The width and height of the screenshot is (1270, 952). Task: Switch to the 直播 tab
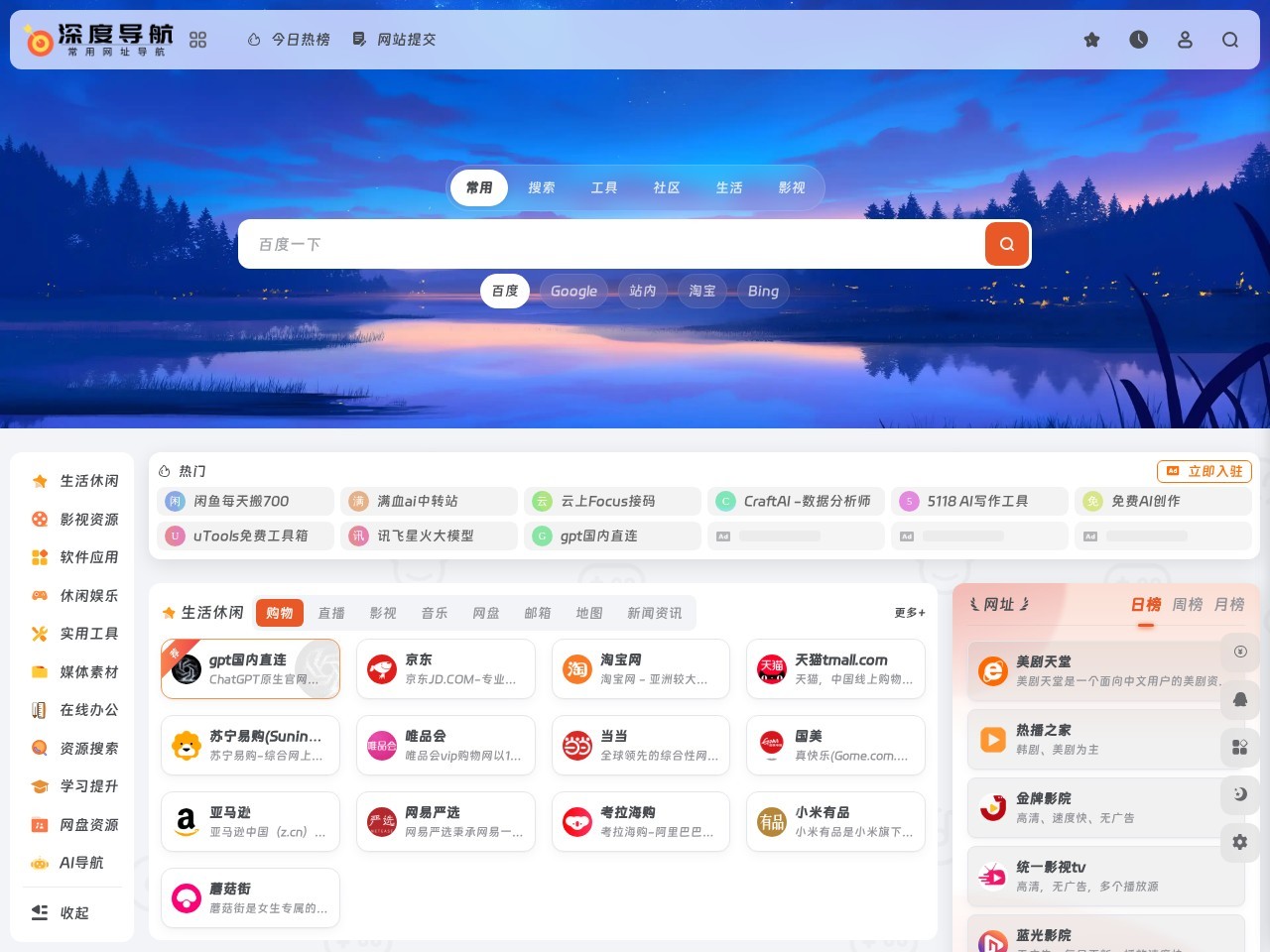pos(331,613)
